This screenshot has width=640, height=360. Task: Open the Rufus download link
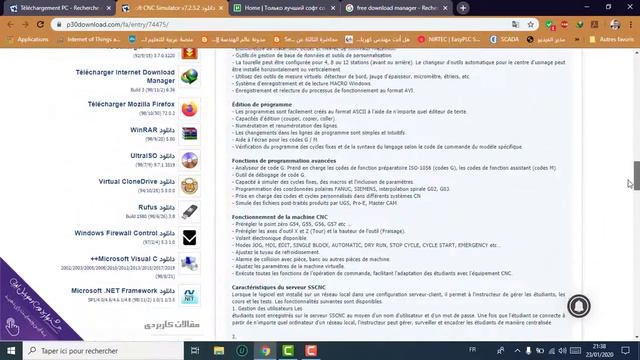(156, 207)
